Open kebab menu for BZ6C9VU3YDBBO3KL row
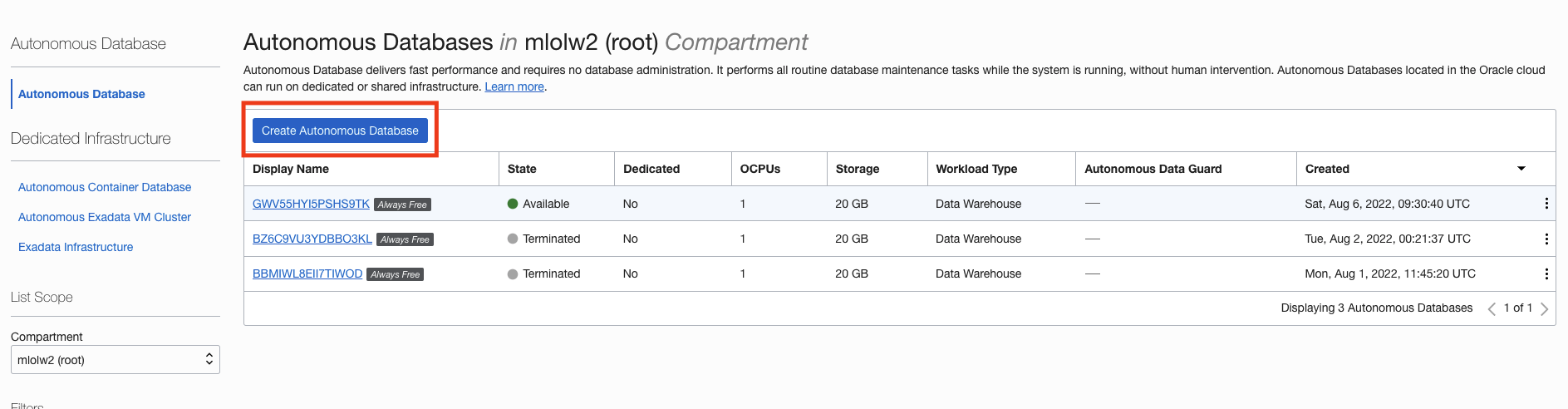 [x=1546, y=239]
